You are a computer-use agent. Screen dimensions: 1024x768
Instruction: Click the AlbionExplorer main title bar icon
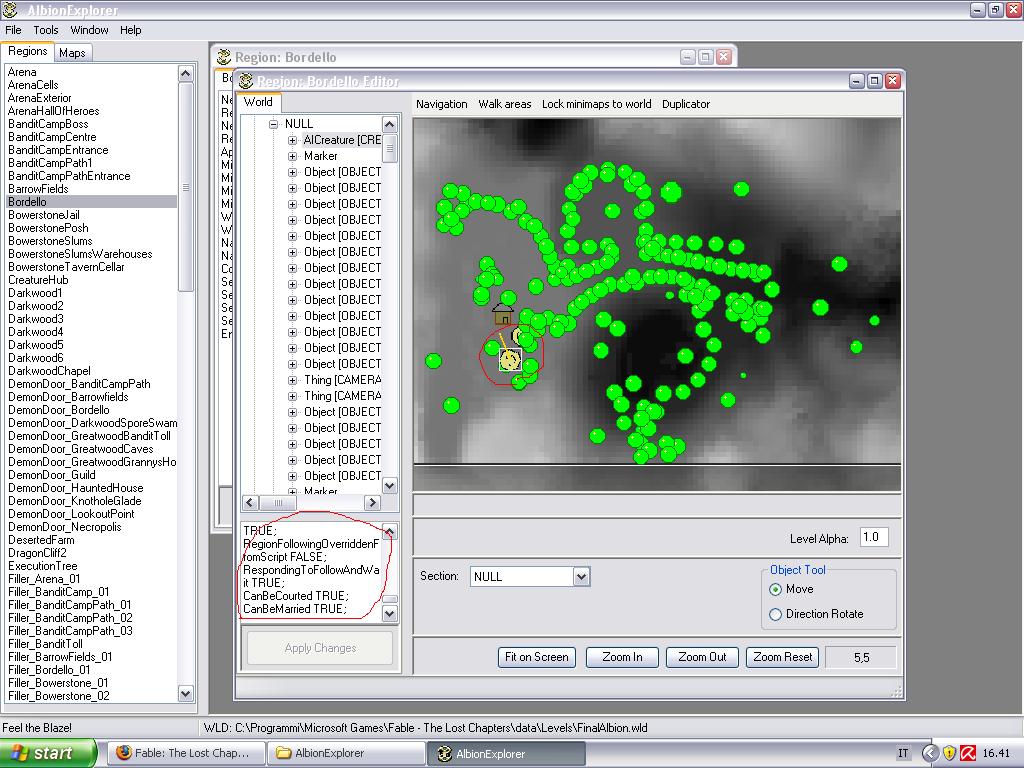click(10, 10)
